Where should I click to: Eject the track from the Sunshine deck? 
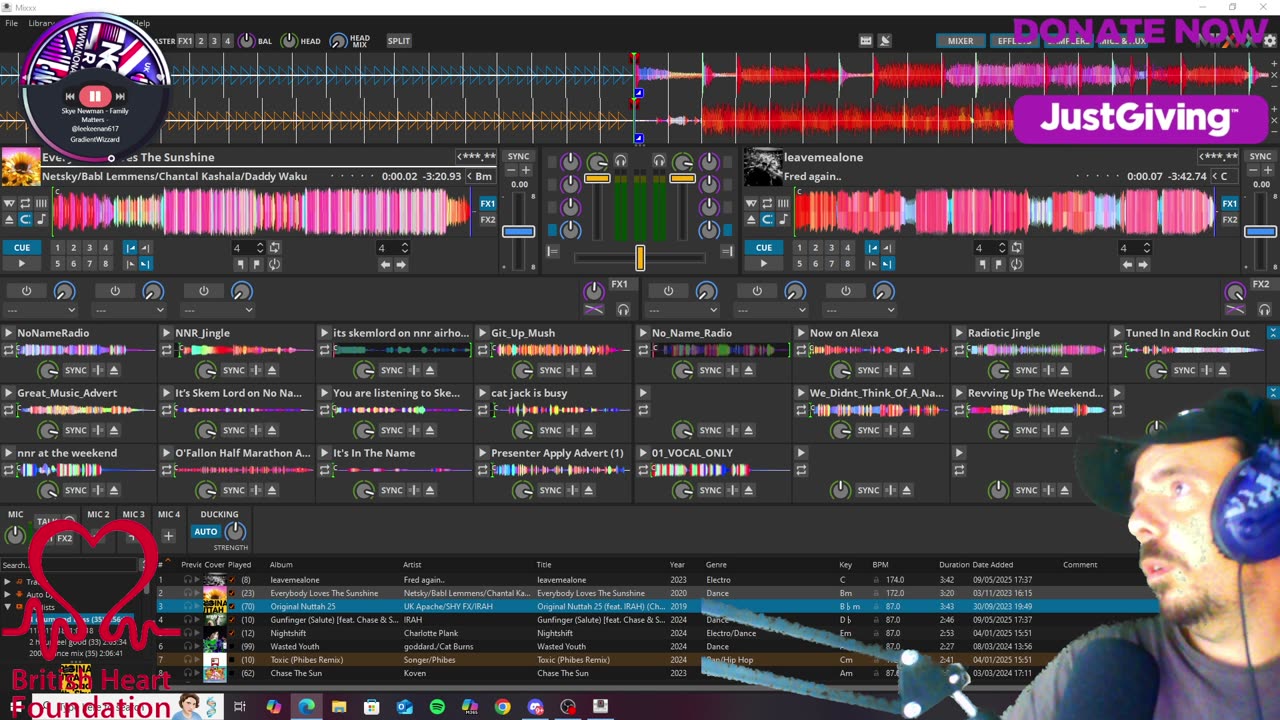click(10, 219)
